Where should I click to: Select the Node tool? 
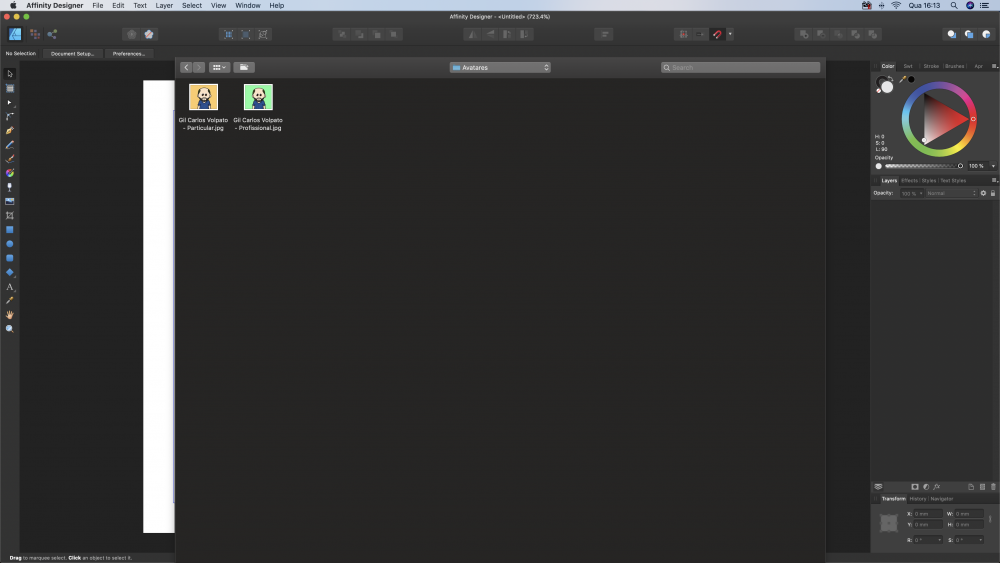click(10, 102)
